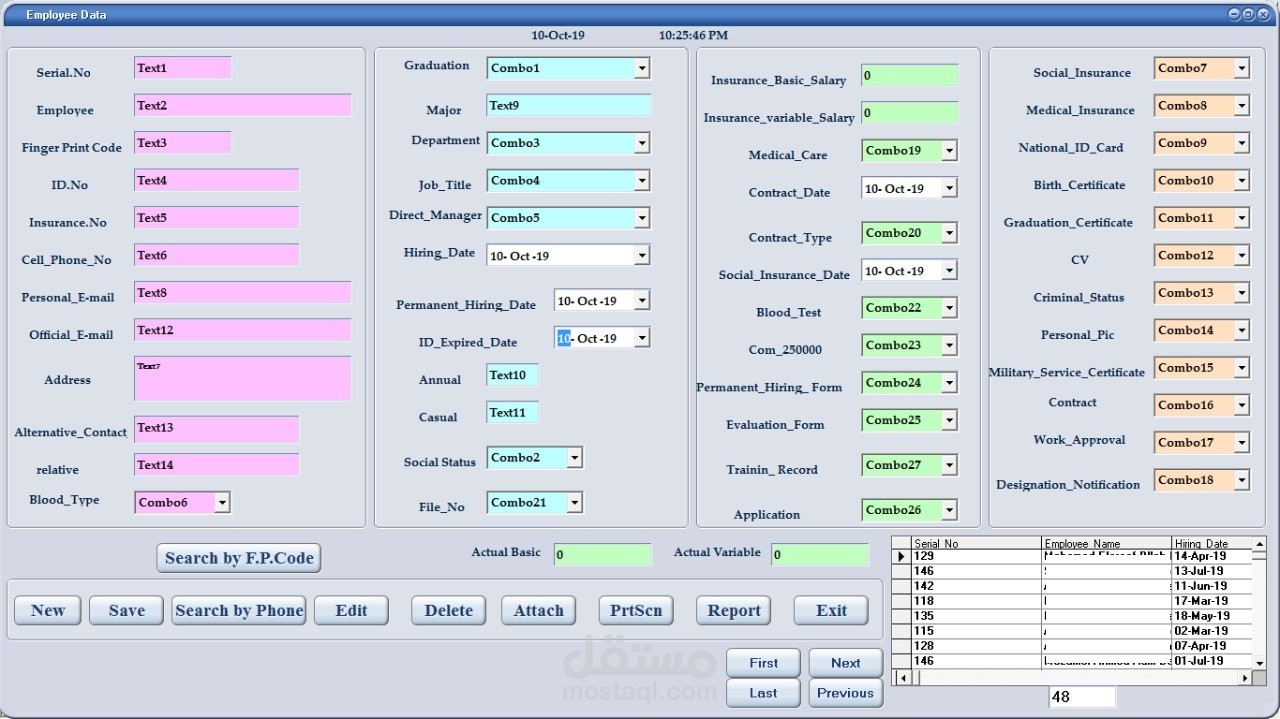Expand the Permanent_Hiring_Form Combo24 dropdown
Viewport: 1280px width, 719px height.
(x=949, y=383)
